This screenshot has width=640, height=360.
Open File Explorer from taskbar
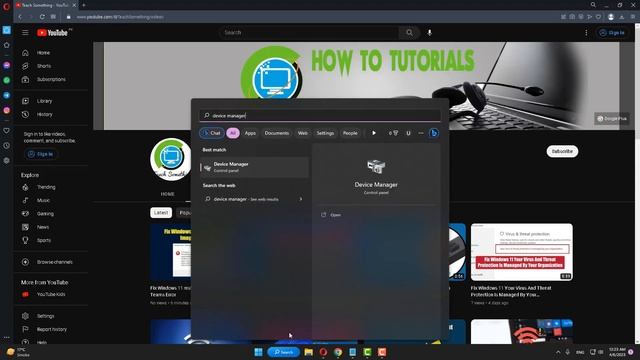(x=309, y=352)
